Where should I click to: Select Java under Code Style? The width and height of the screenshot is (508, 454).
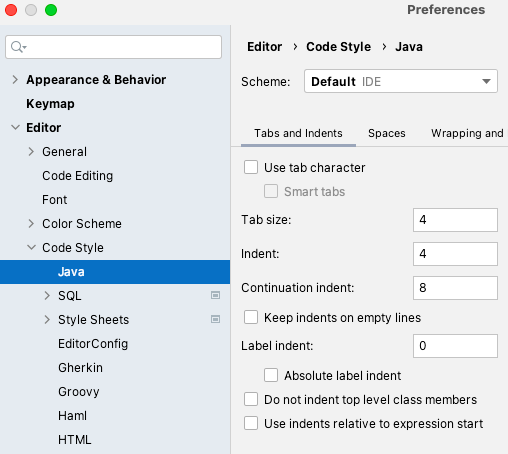point(115,272)
